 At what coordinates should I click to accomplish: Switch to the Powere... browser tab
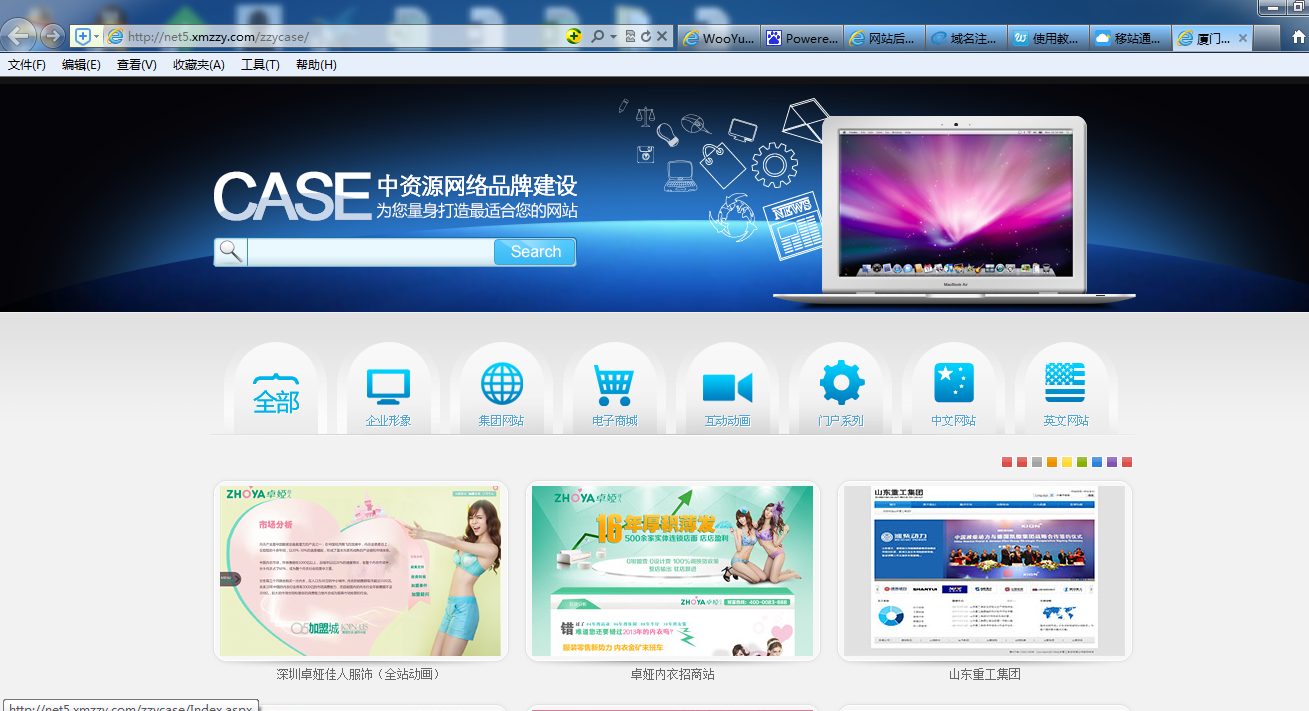click(802, 38)
